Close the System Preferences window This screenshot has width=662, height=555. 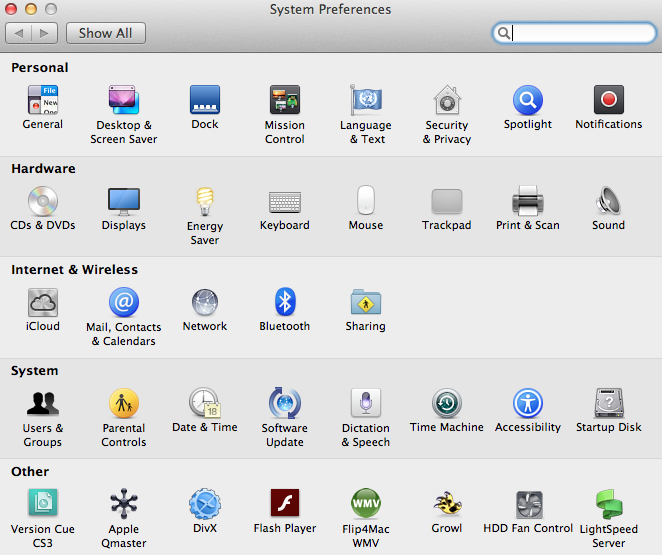pos(11,9)
